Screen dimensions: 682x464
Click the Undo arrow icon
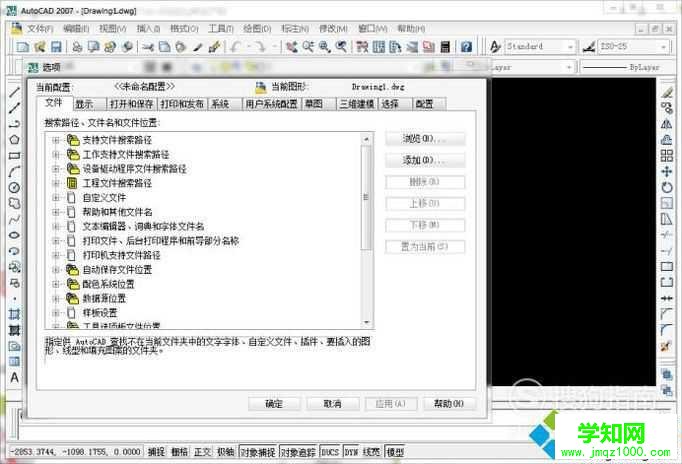(236, 47)
